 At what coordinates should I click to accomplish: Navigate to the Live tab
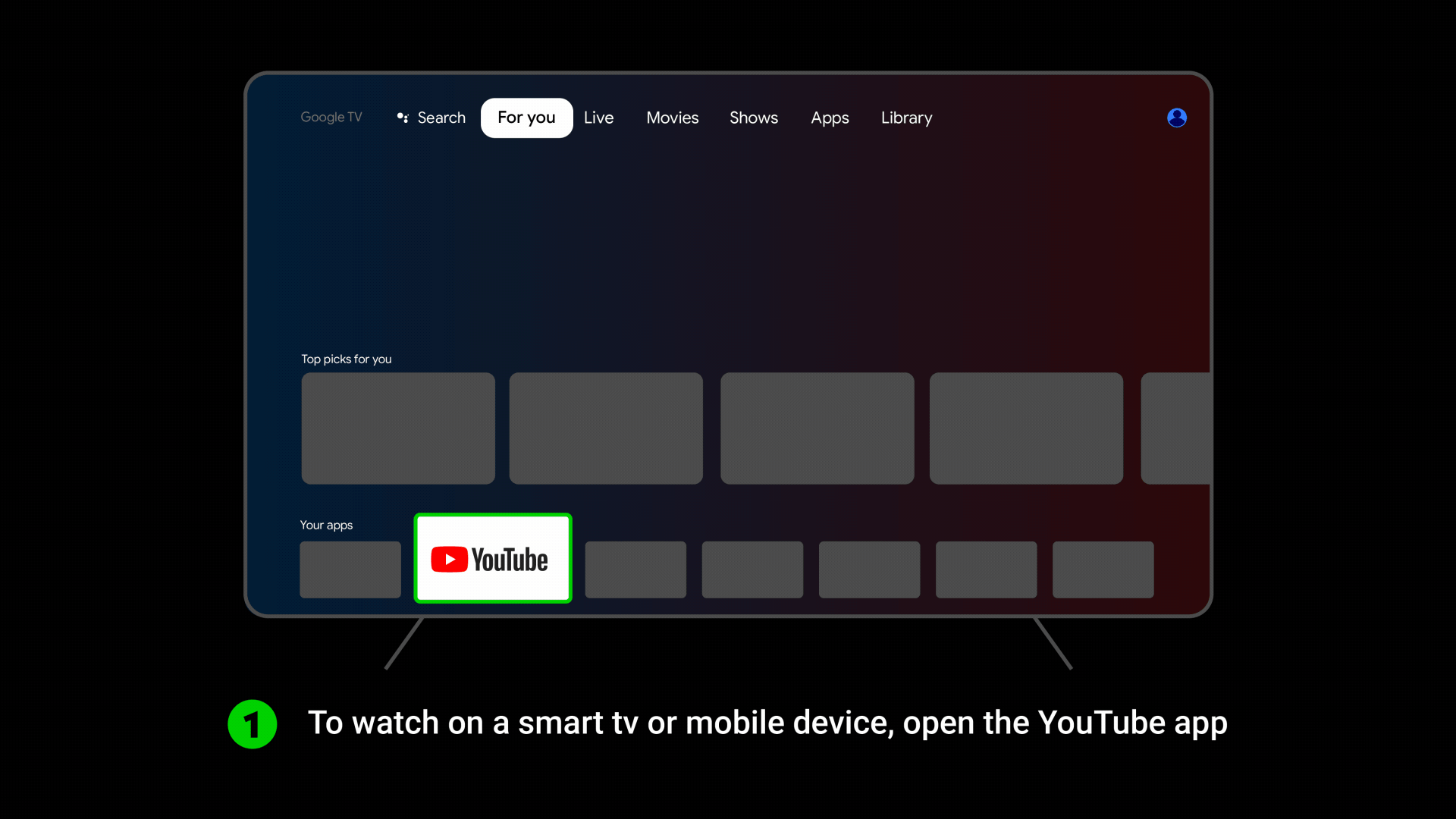pyautogui.click(x=598, y=117)
